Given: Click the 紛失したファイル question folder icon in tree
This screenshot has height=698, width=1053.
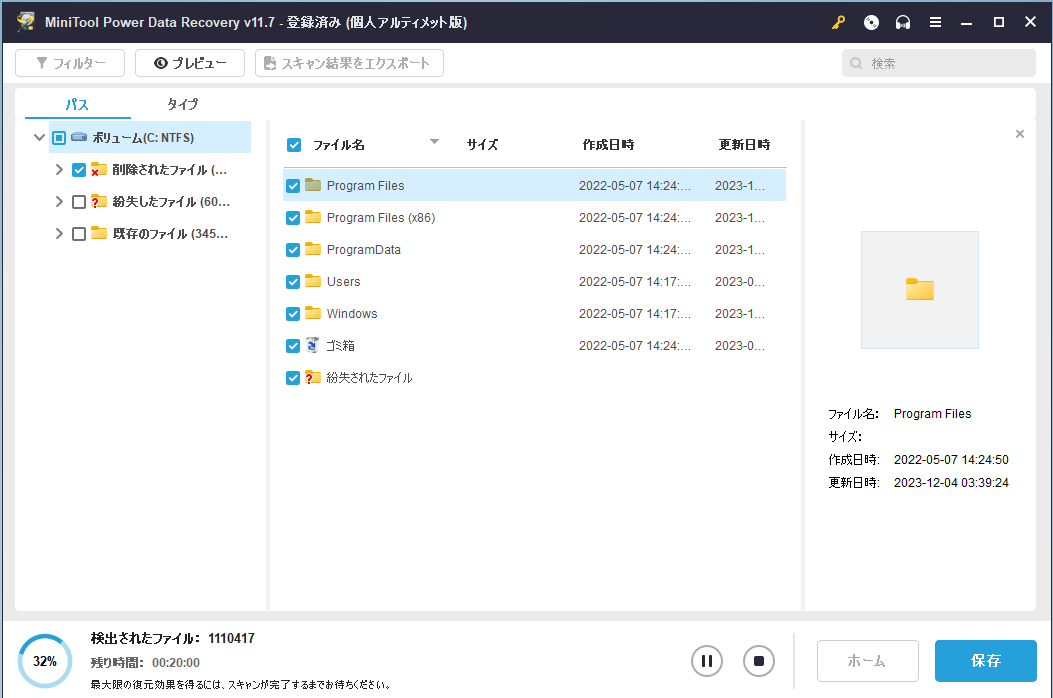Looking at the screenshot, I should pos(99,202).
